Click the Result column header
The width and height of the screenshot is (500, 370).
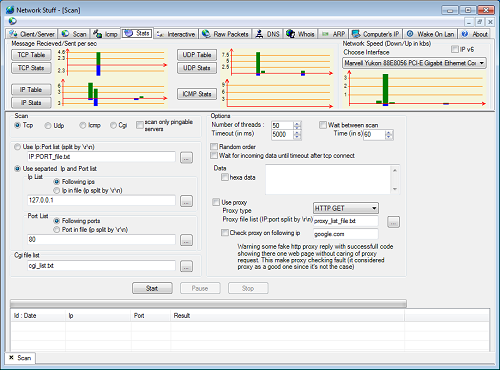click(287, 316)
